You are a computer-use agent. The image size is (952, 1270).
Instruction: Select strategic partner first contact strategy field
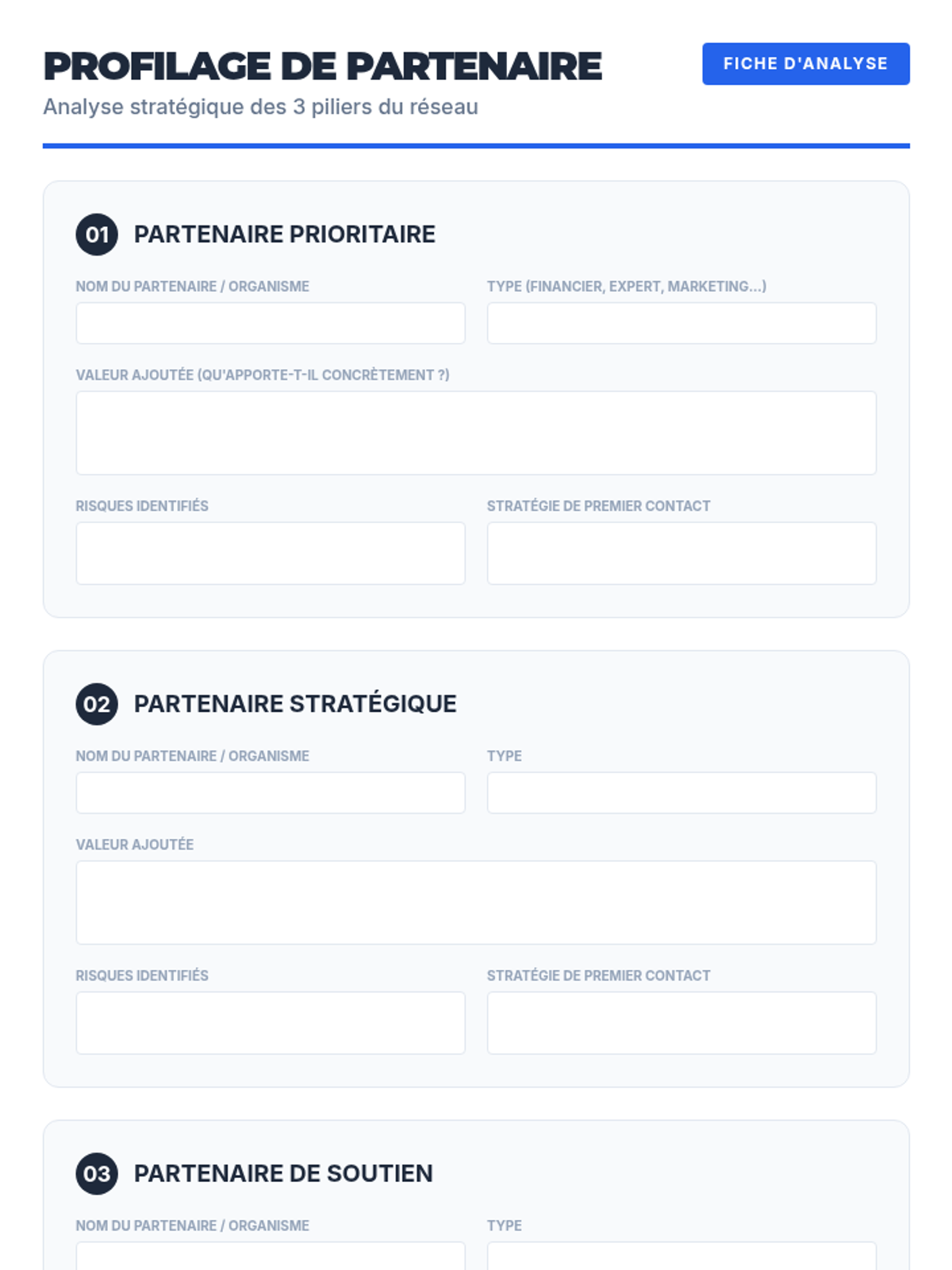point(681,1022)
